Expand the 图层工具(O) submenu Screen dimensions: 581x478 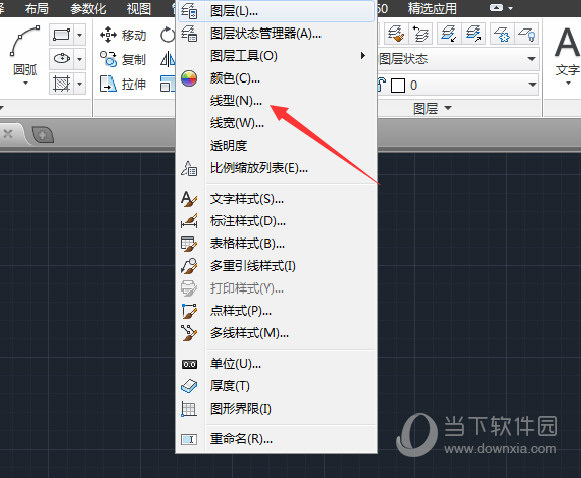click(276, 56)
